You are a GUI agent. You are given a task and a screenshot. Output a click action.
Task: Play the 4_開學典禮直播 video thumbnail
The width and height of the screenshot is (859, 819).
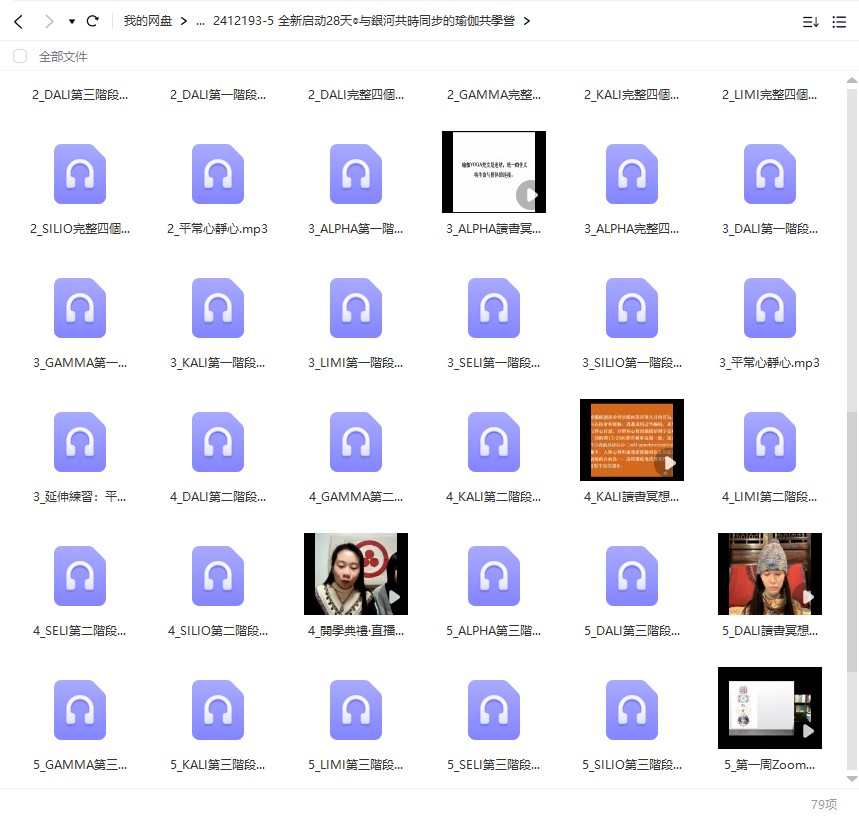click(x=356, y=574)
